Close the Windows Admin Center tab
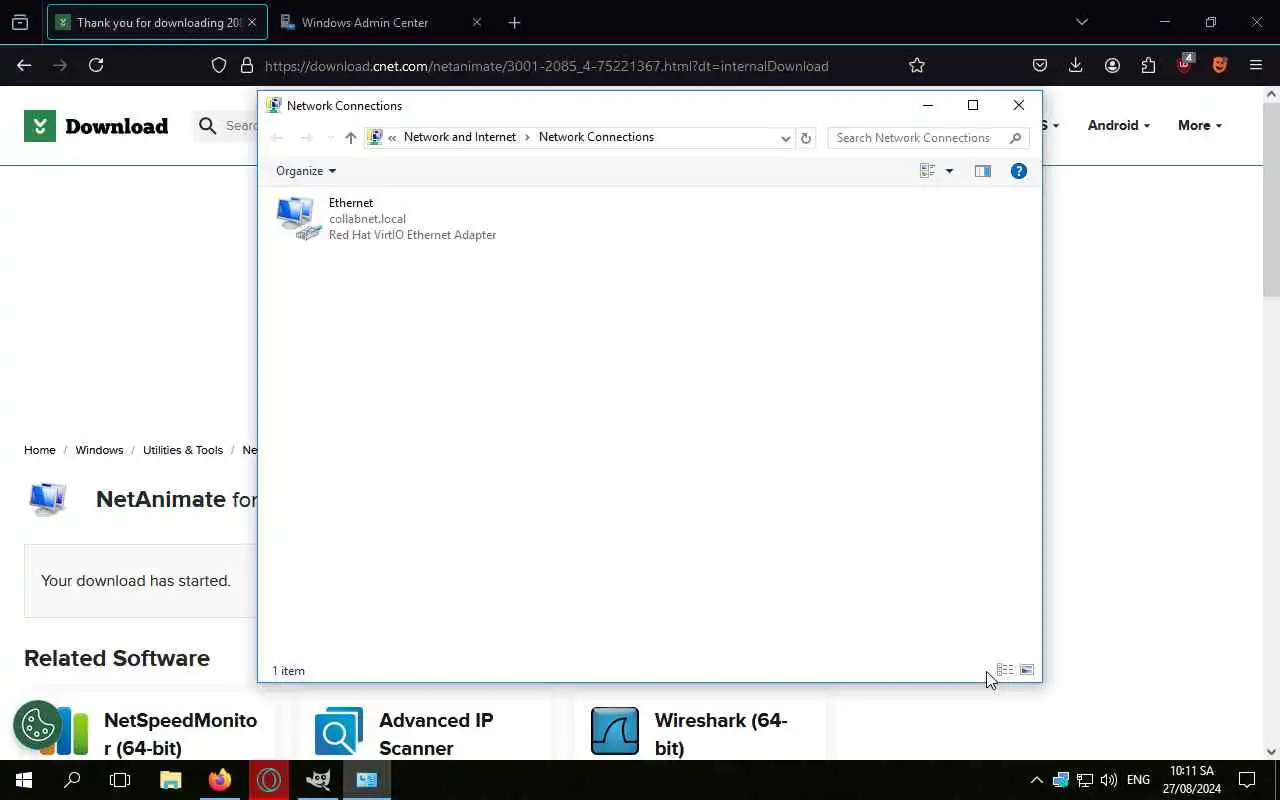This screenshot has width=1280, height=800. pos(476,22)
